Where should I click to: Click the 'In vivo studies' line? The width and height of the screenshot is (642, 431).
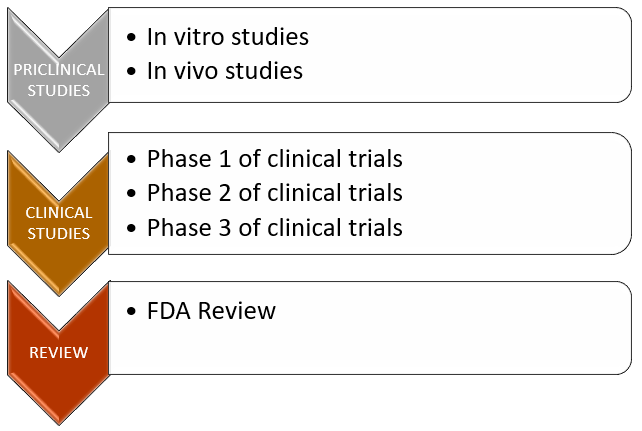point(224,70)
